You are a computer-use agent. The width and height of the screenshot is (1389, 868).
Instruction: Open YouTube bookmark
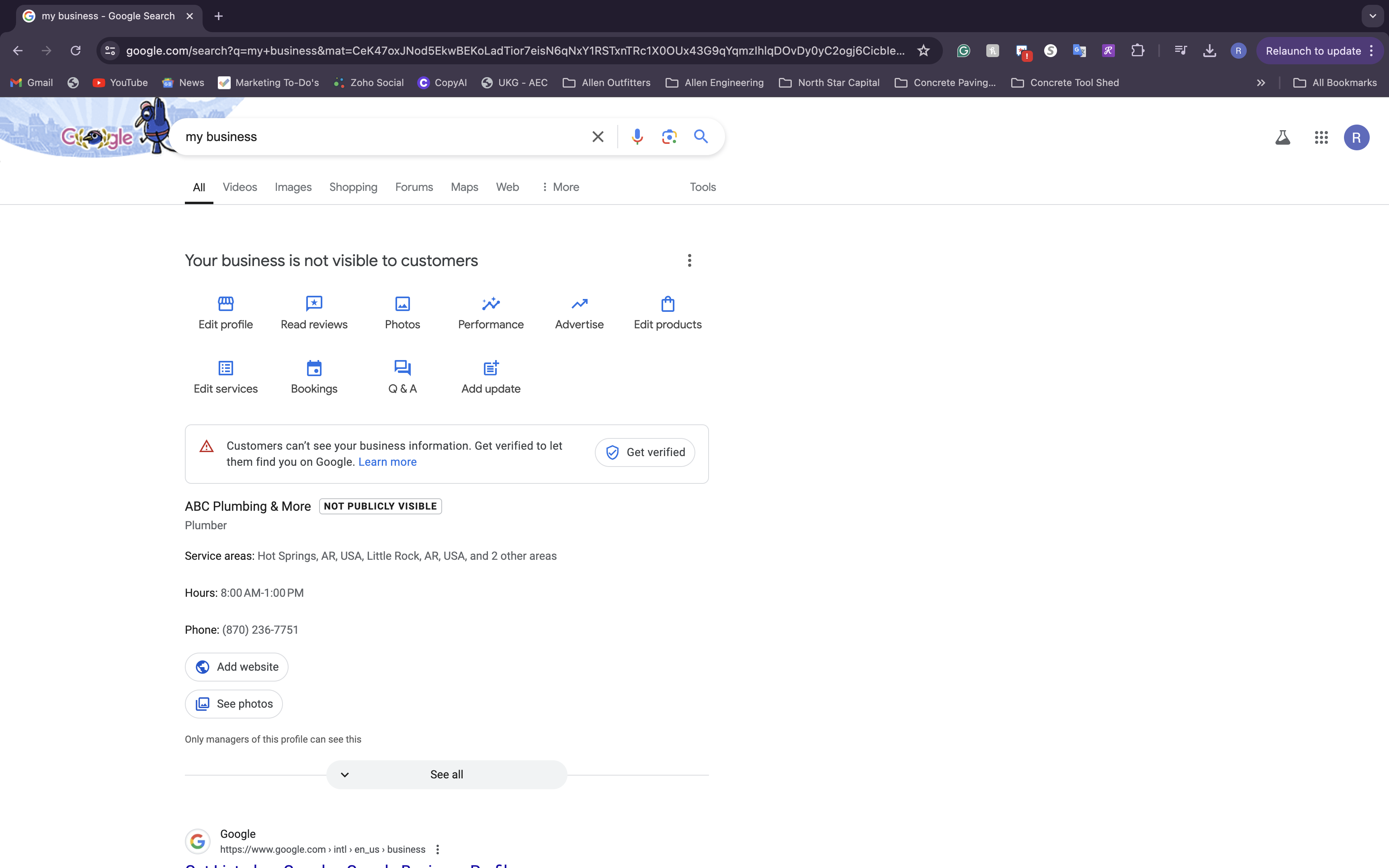(x=121, y=83)
